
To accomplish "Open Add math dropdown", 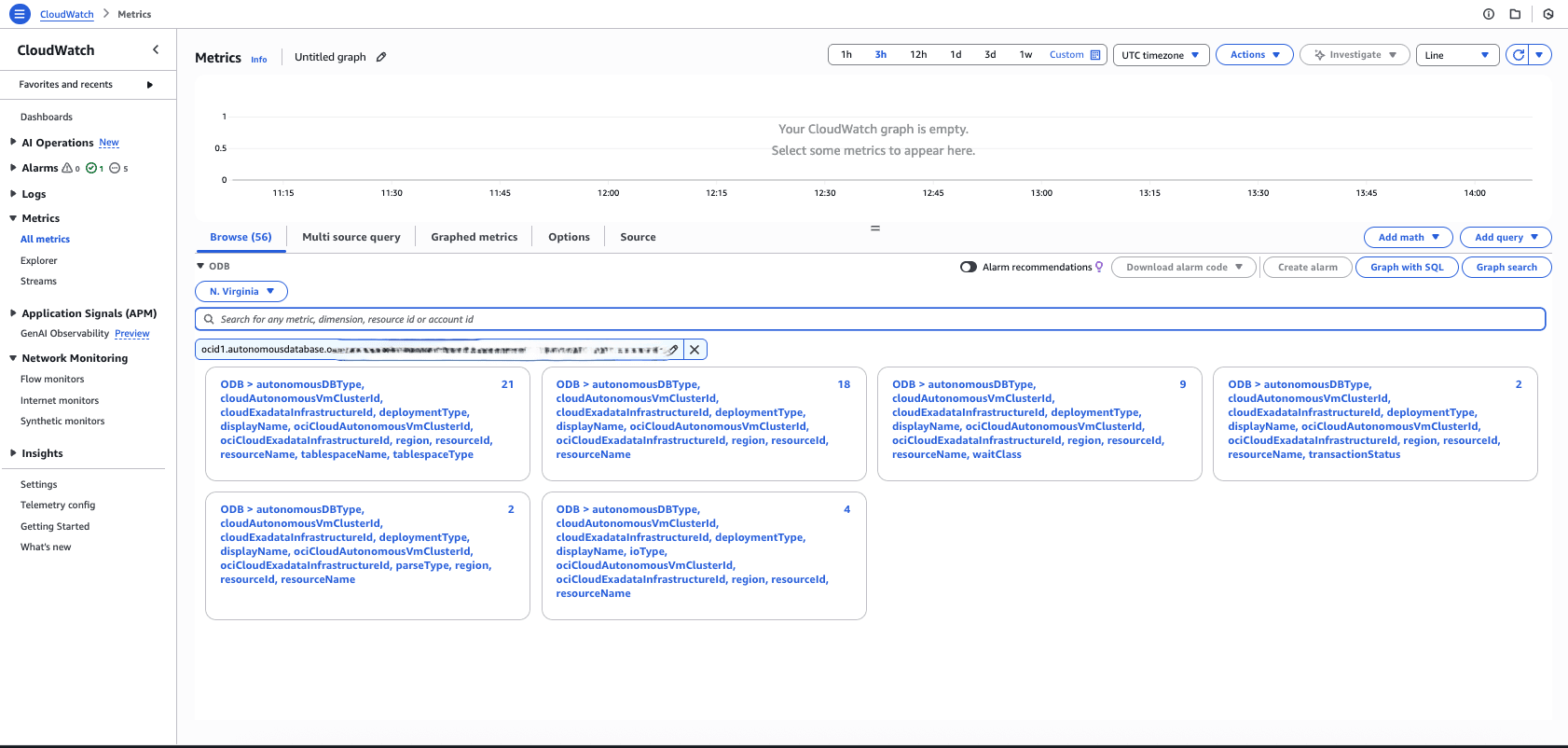I will click(1409, 237).
